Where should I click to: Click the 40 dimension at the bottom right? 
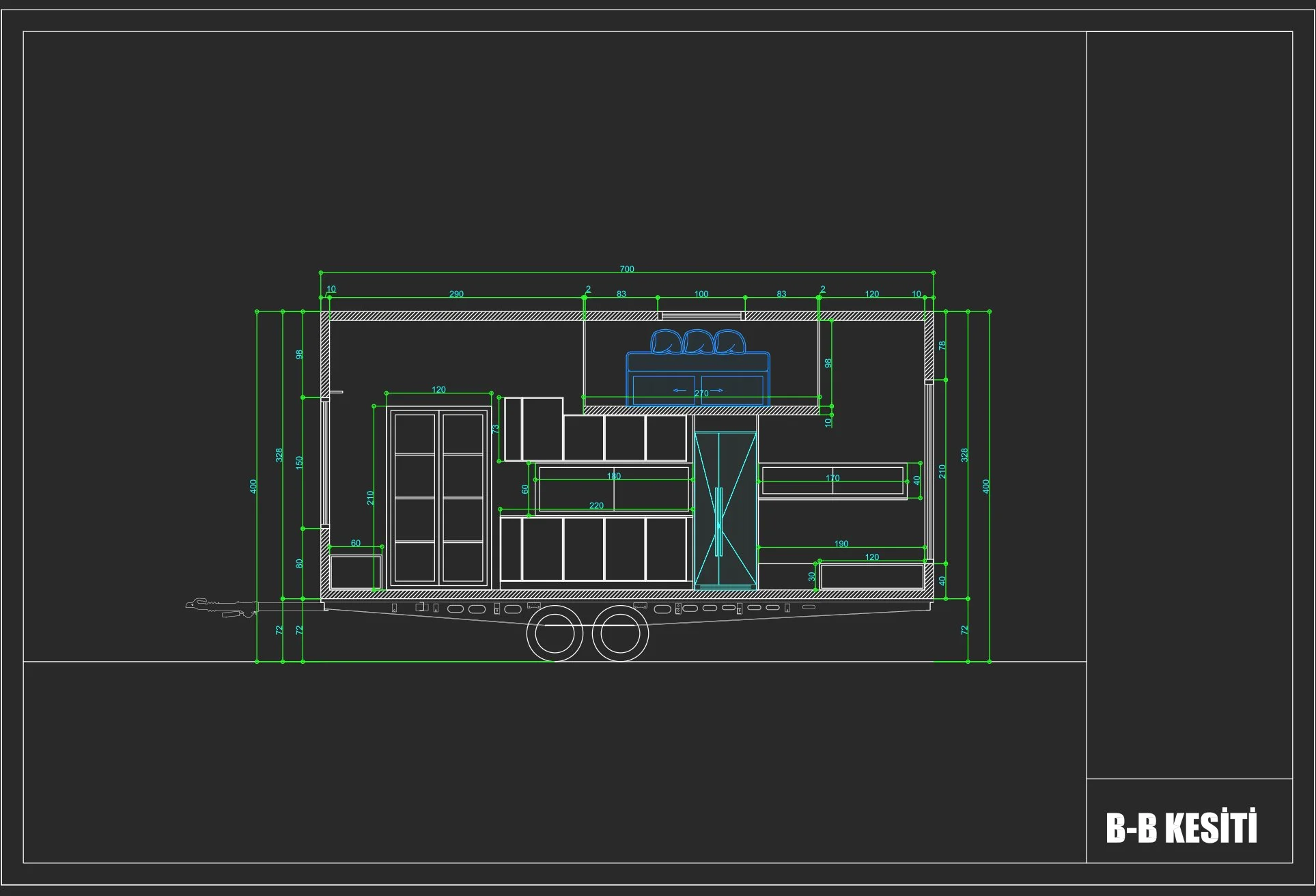942,580
